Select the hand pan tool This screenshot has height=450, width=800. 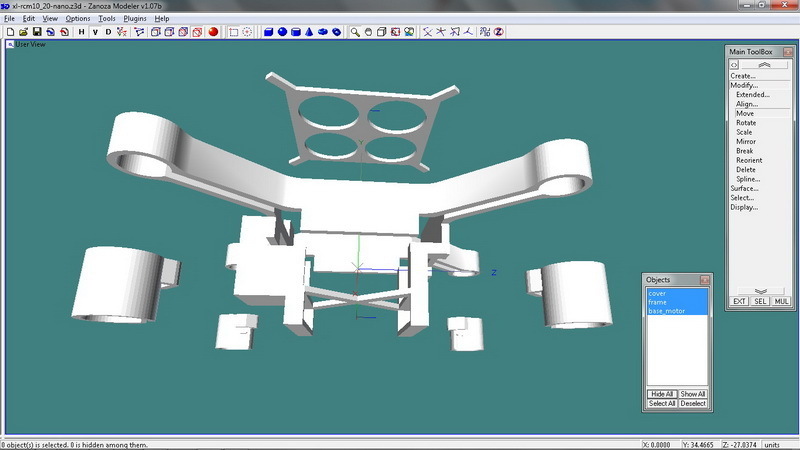(x=369, y=31)
